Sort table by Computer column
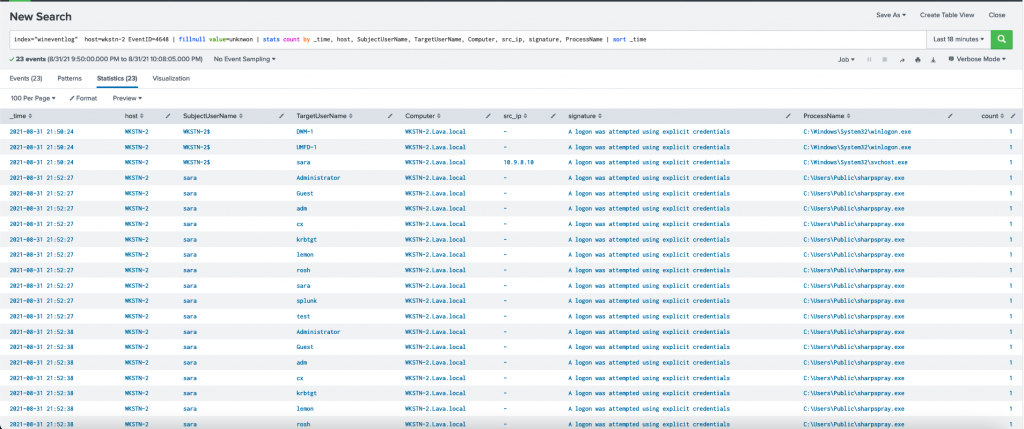Image resolution: width=1024 pixels, height=429 pixels. [421, 116]
